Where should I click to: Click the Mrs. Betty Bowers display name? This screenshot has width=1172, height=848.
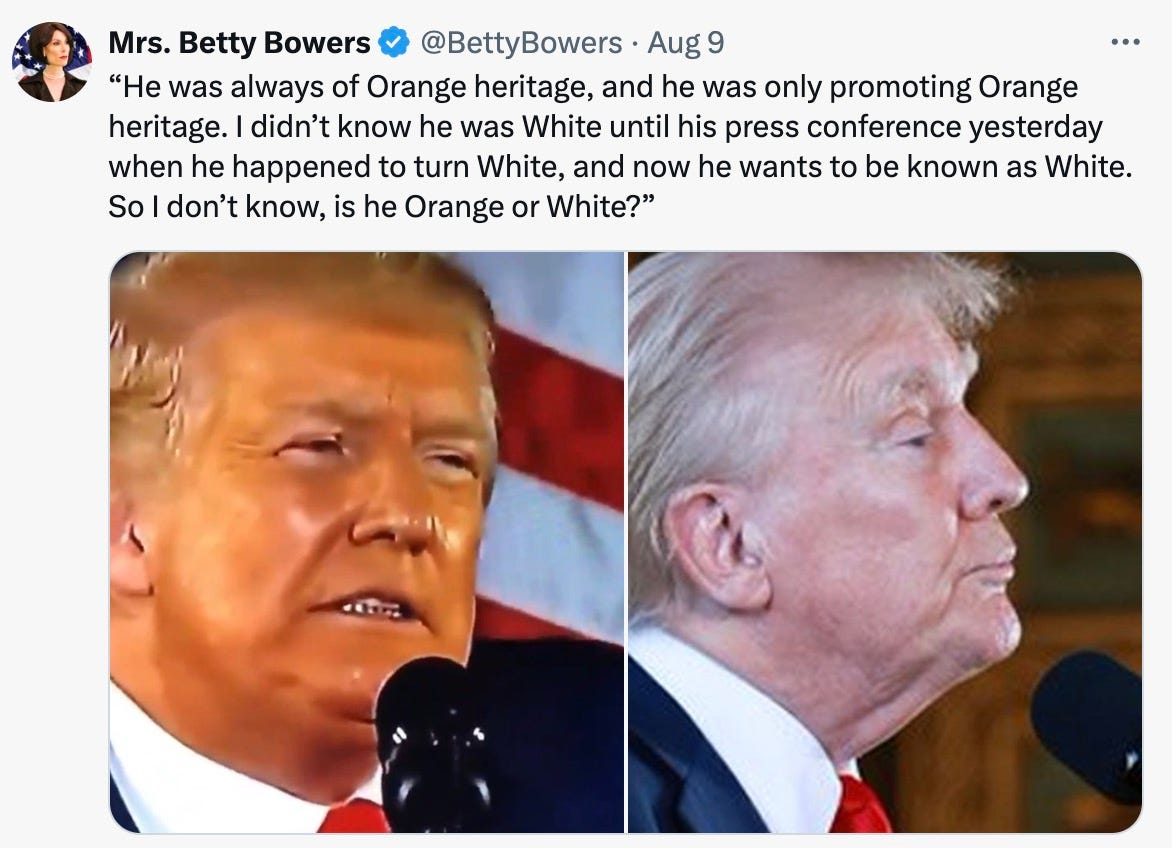pos(239,43)
